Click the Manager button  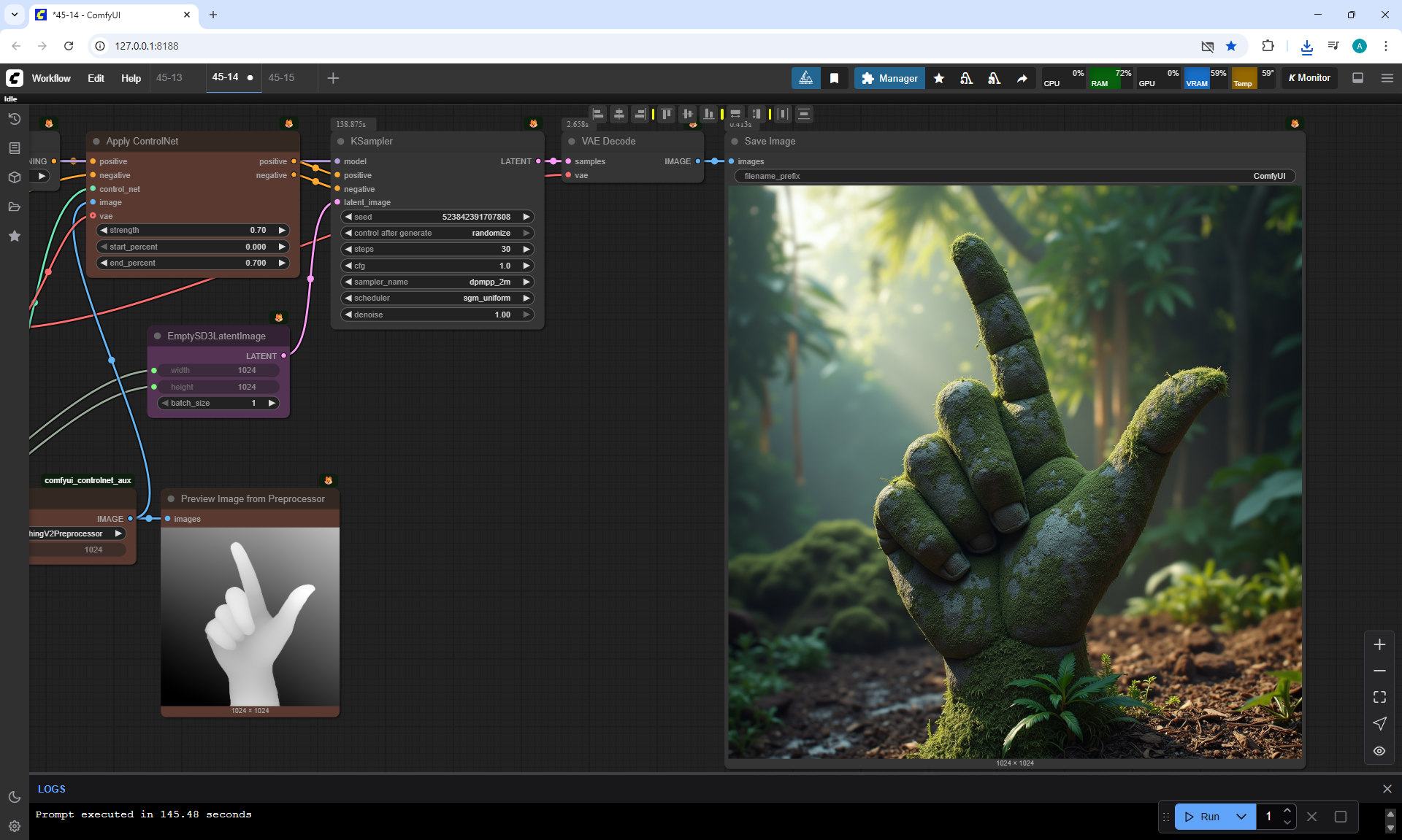[889, 78]
